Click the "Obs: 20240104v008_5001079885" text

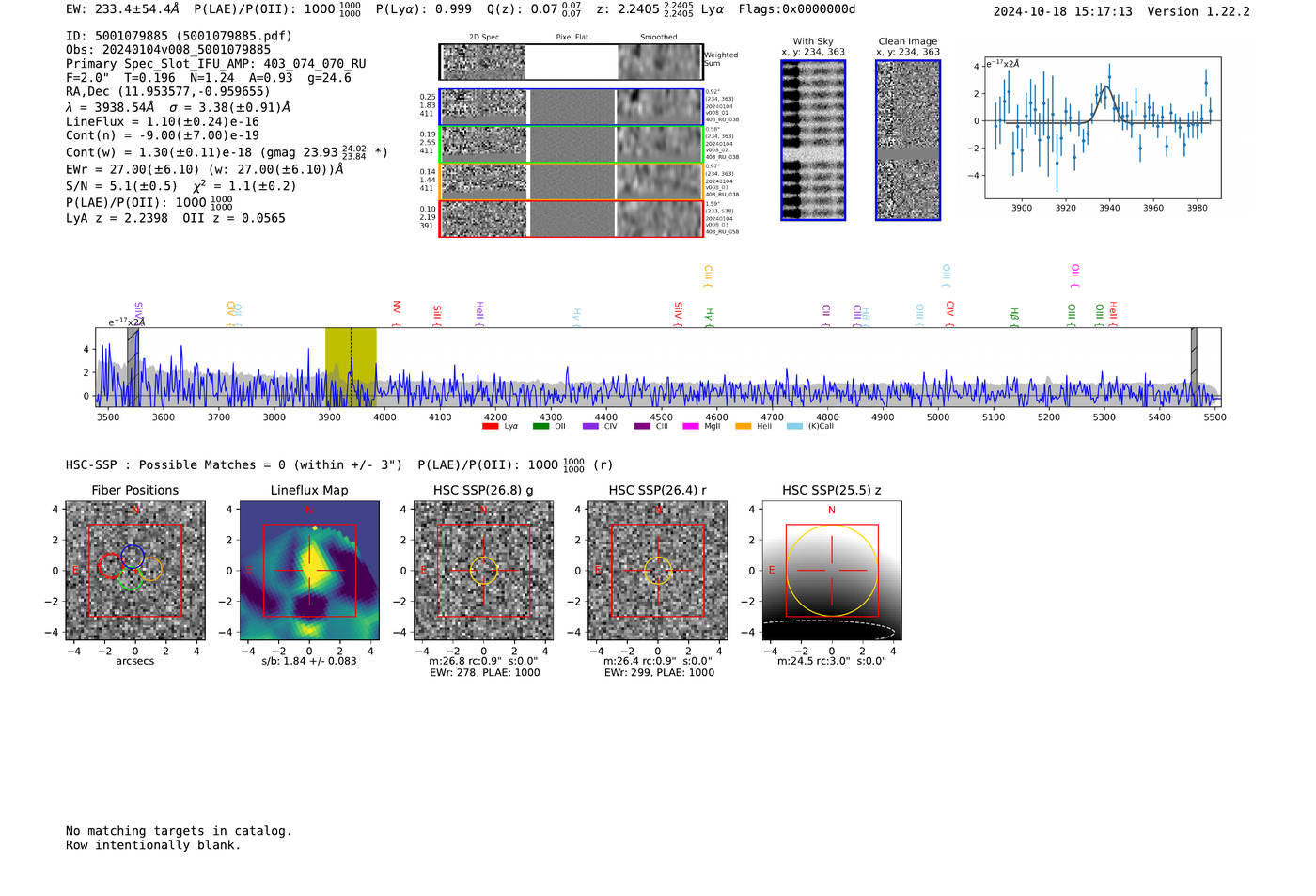click(168, 50)
